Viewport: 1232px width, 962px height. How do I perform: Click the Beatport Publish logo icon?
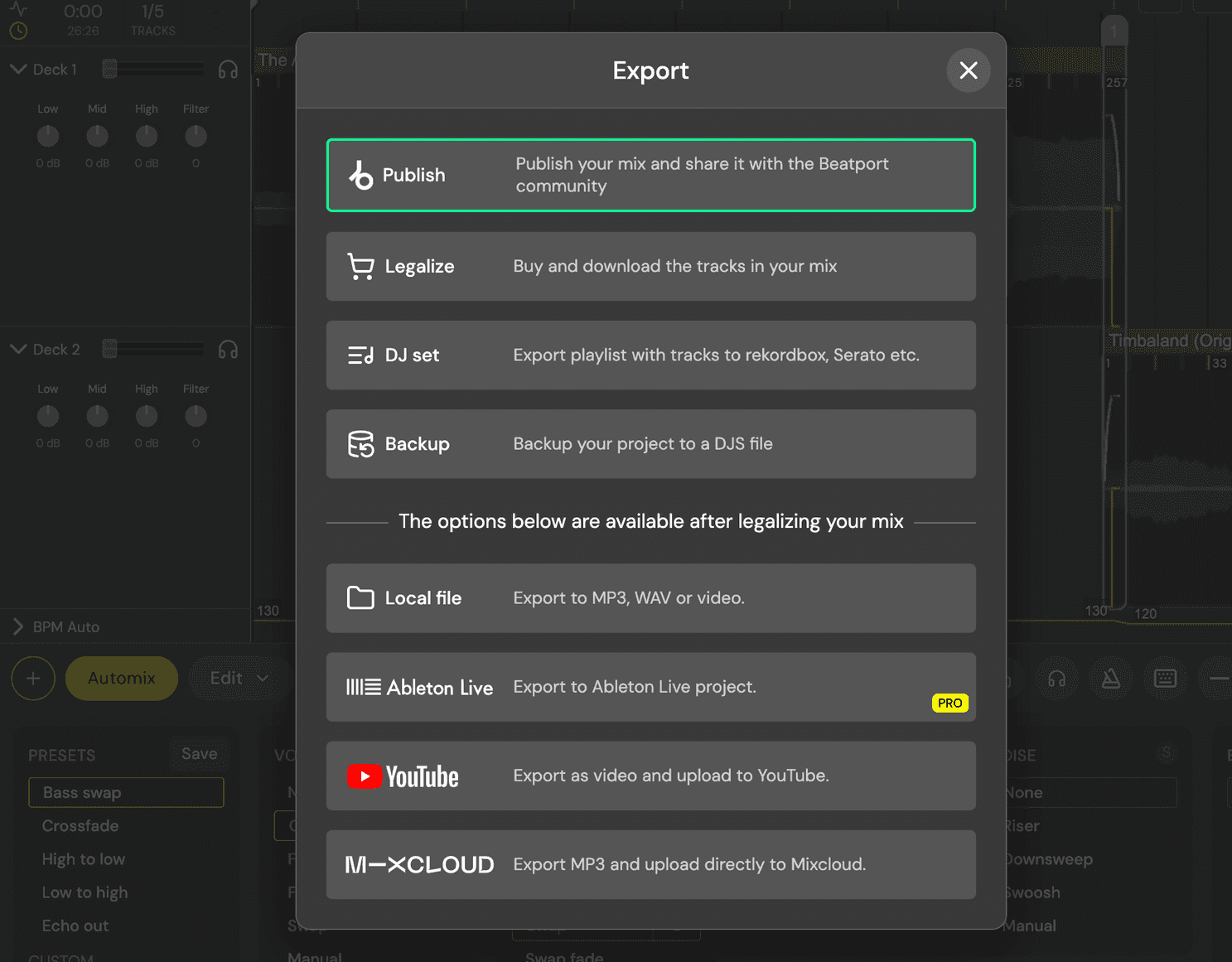coord(360,175)
